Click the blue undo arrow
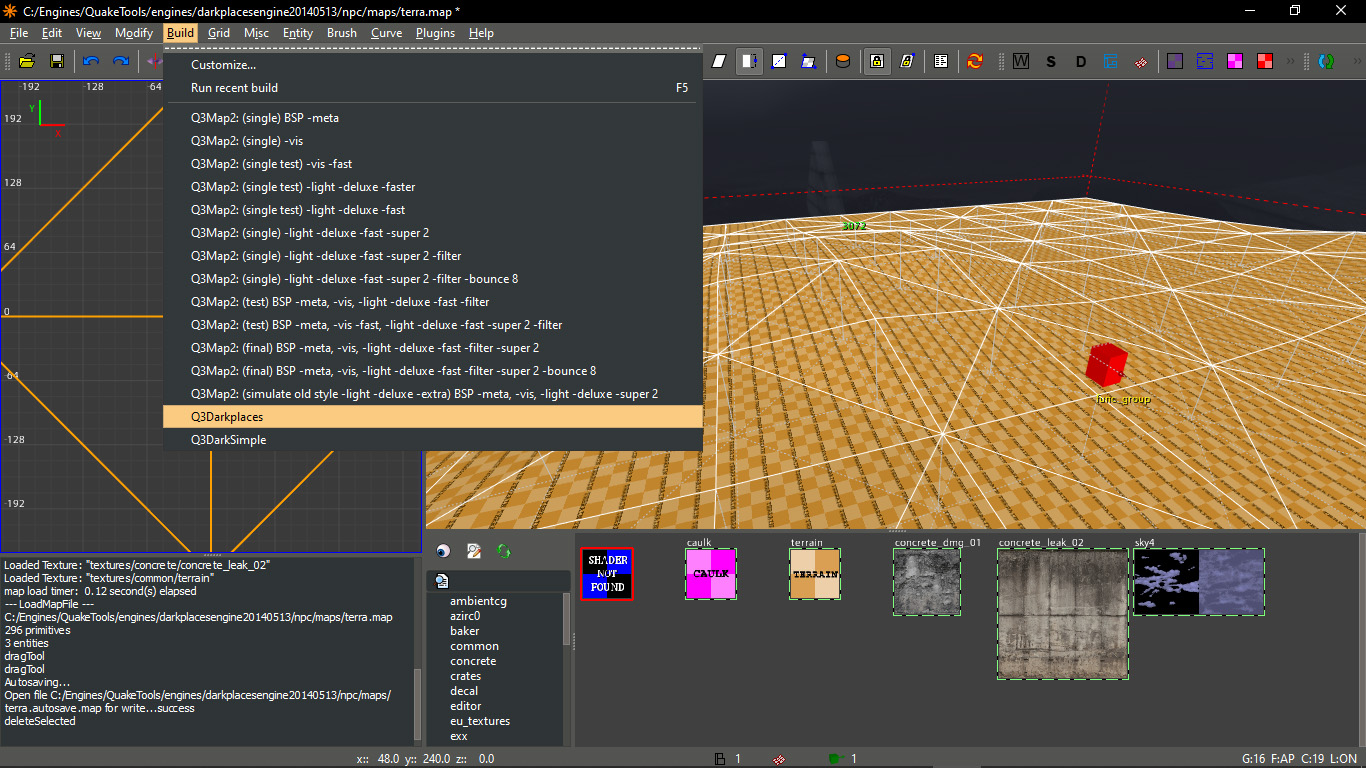1366x768 pixels. pos(91,61)
